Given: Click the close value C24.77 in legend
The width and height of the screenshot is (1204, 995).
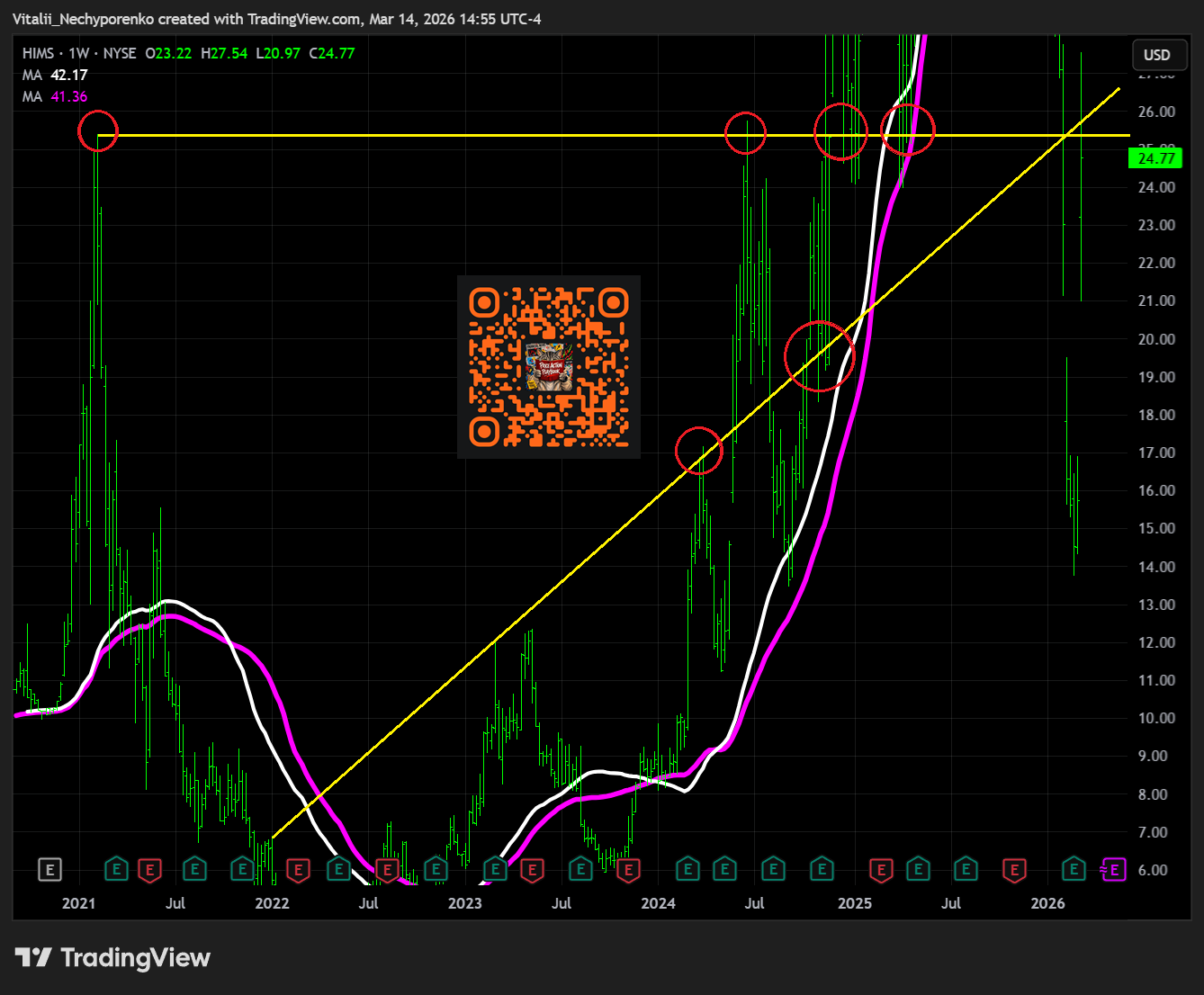Looking at the screenshot, I should (332, 53).
